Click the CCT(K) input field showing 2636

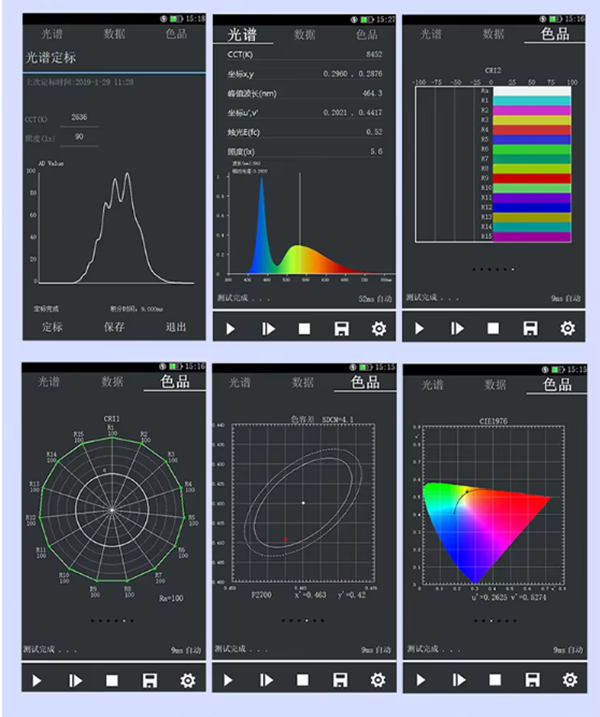79,118
